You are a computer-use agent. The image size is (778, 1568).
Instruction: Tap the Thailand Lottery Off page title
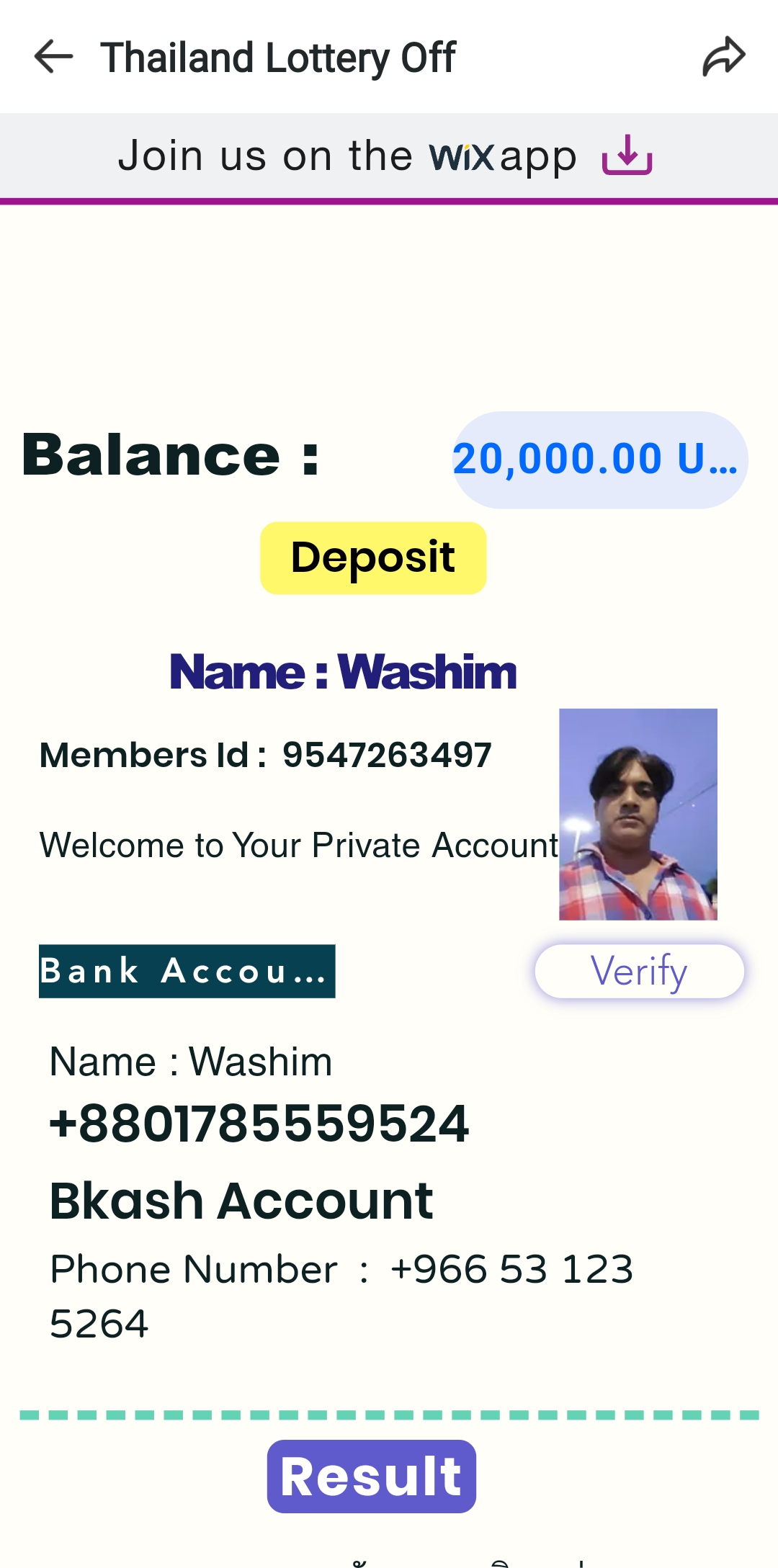[278, 58]
